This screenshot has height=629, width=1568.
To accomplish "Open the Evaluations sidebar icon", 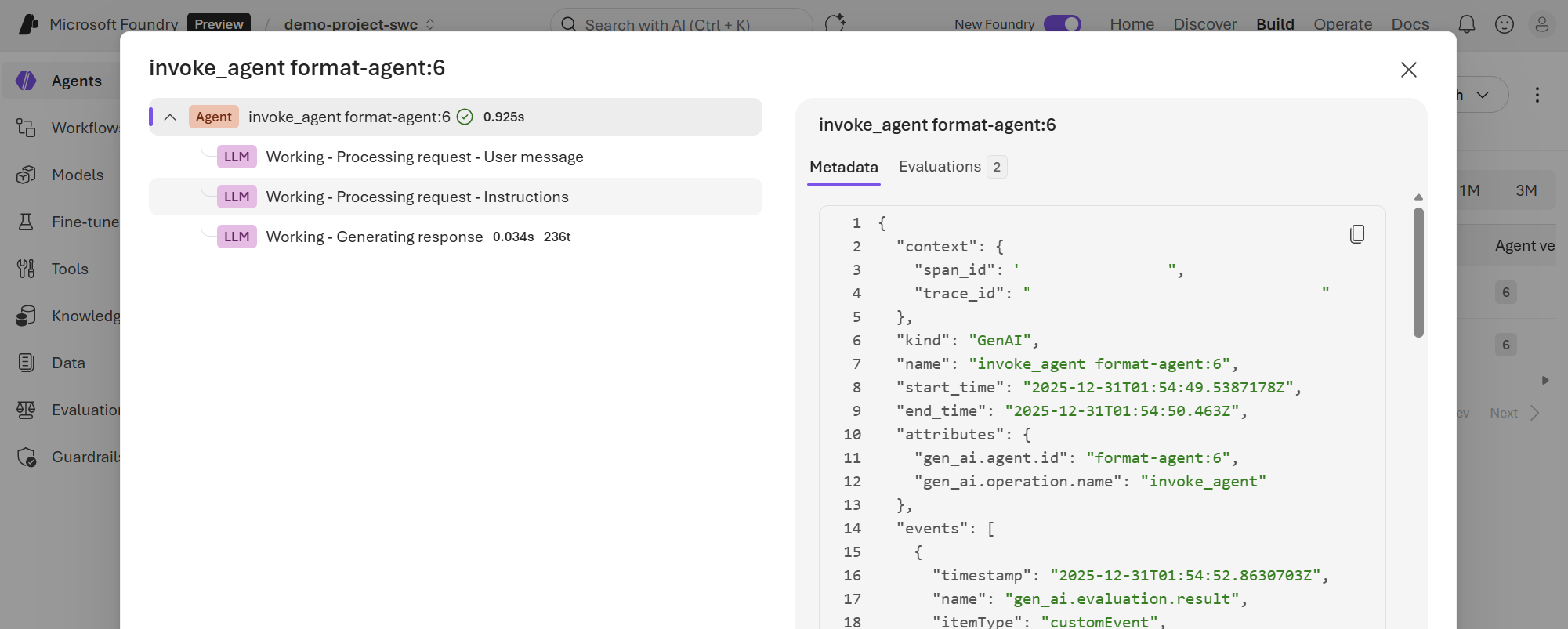I will (26, 410).
